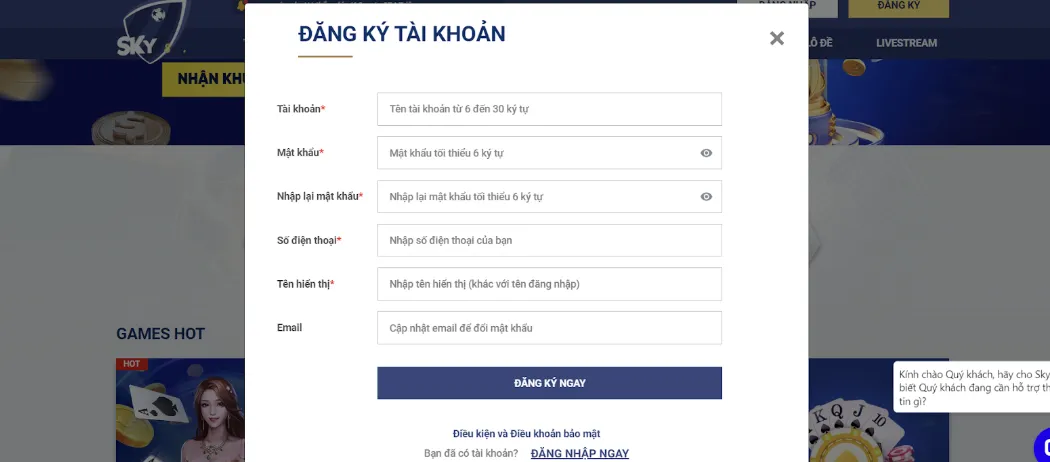Open the HOT-tagged game thumbnail
The image size is (1050, 462).
[181, 410]
